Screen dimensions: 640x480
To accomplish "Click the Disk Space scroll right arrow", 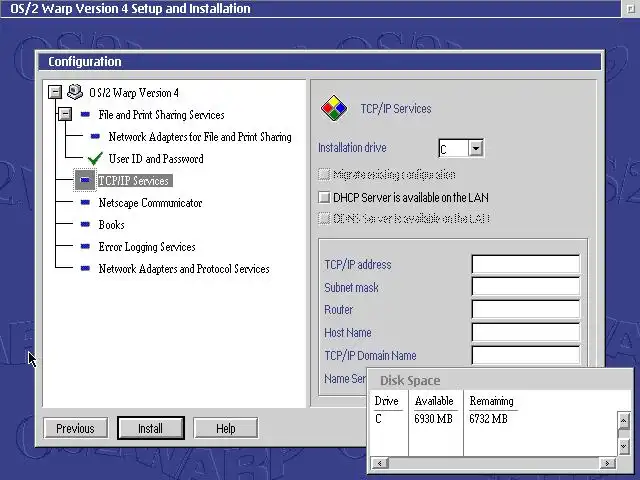I will coord(607,463).
